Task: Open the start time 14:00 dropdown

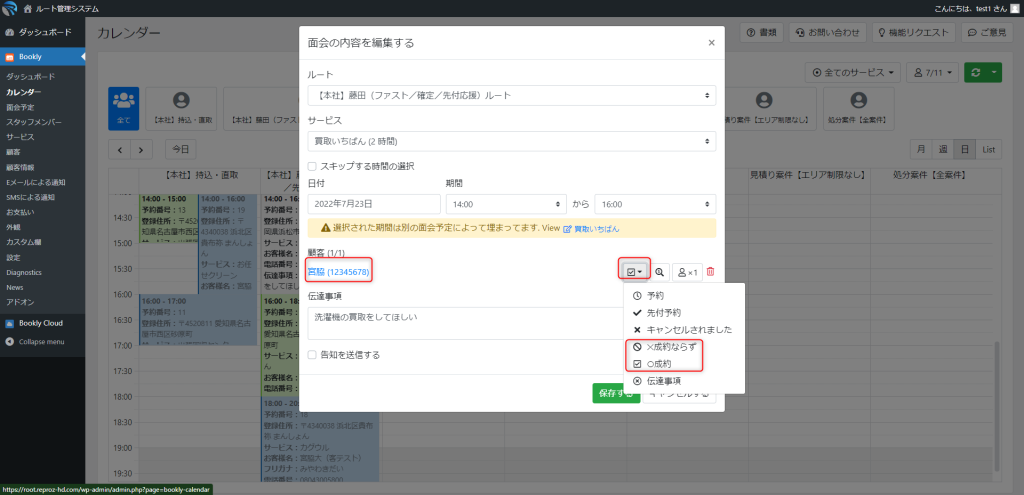Action: coord(505,204)
